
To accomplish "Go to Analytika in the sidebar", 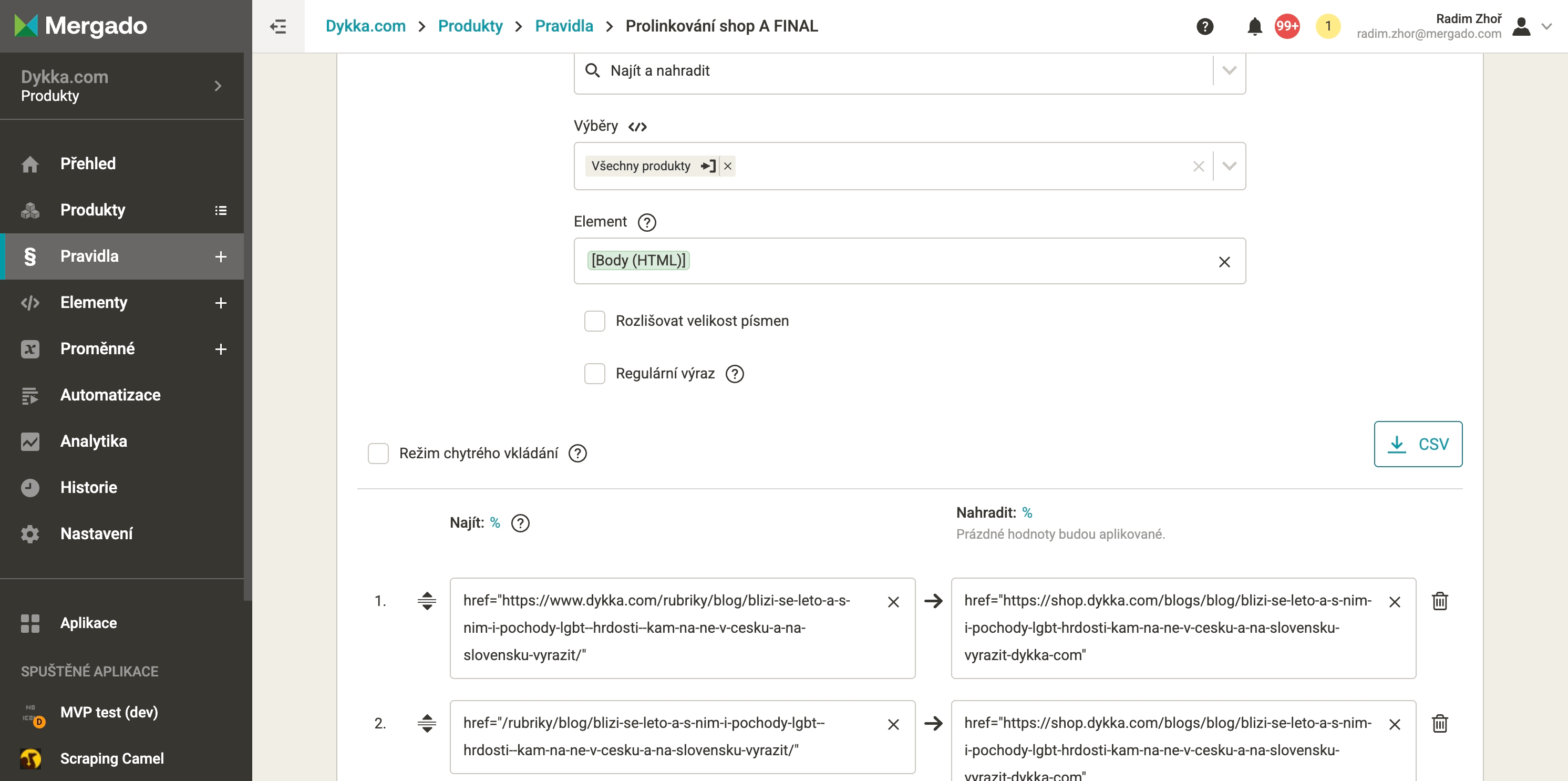I will [x=94, y=441].
